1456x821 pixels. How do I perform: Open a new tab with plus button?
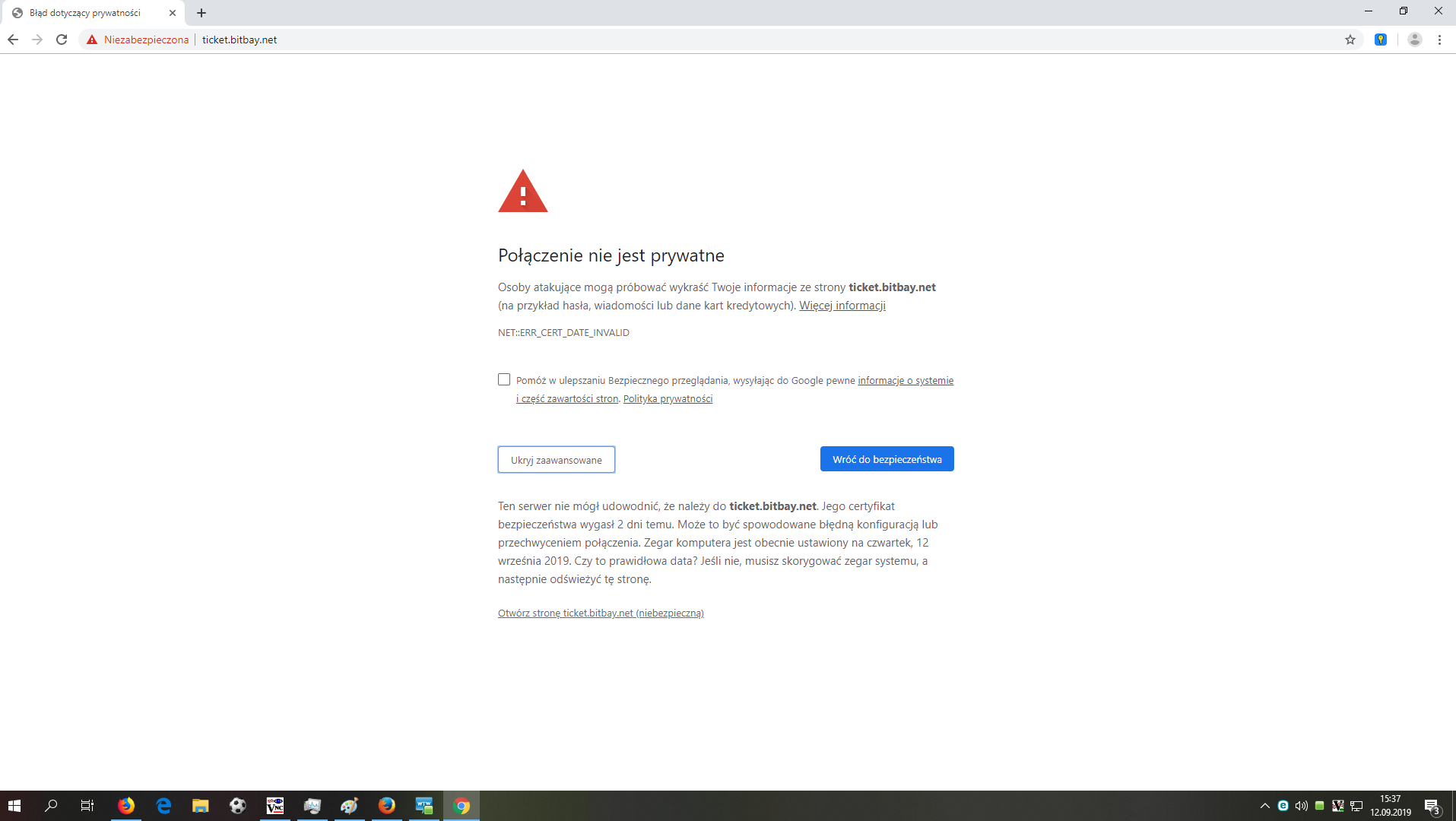(x=201, y=13)
